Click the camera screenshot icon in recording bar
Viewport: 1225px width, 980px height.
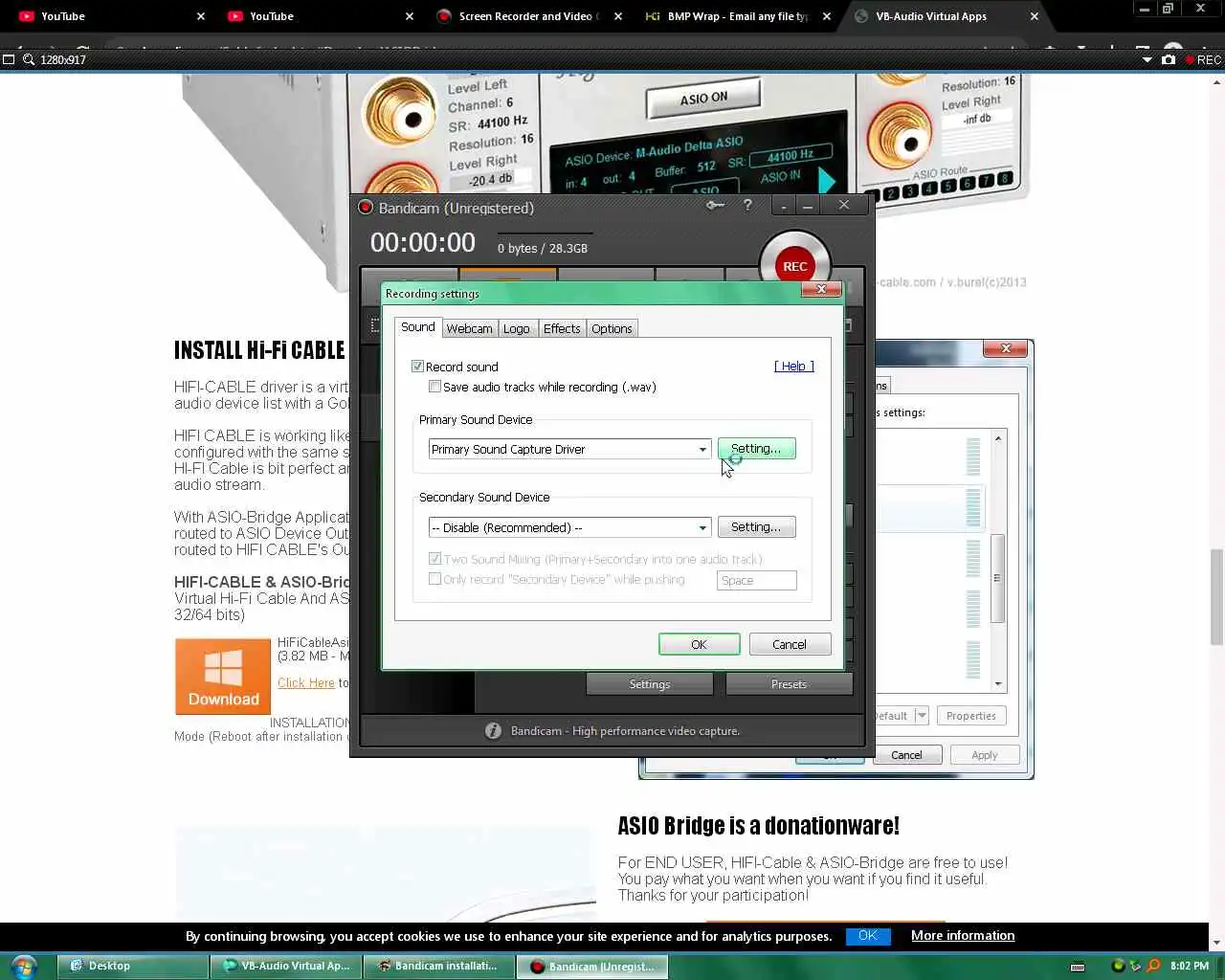coord(1169,59)
